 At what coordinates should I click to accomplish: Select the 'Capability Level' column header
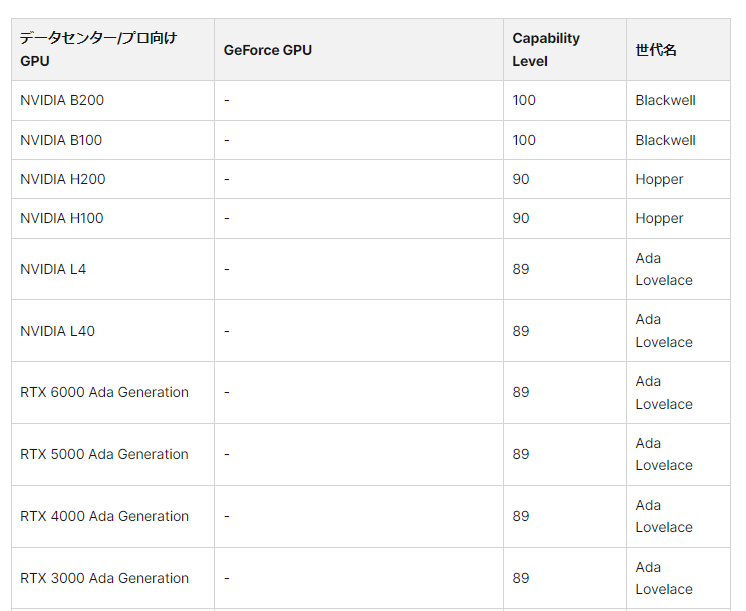(x=565, y=49)
